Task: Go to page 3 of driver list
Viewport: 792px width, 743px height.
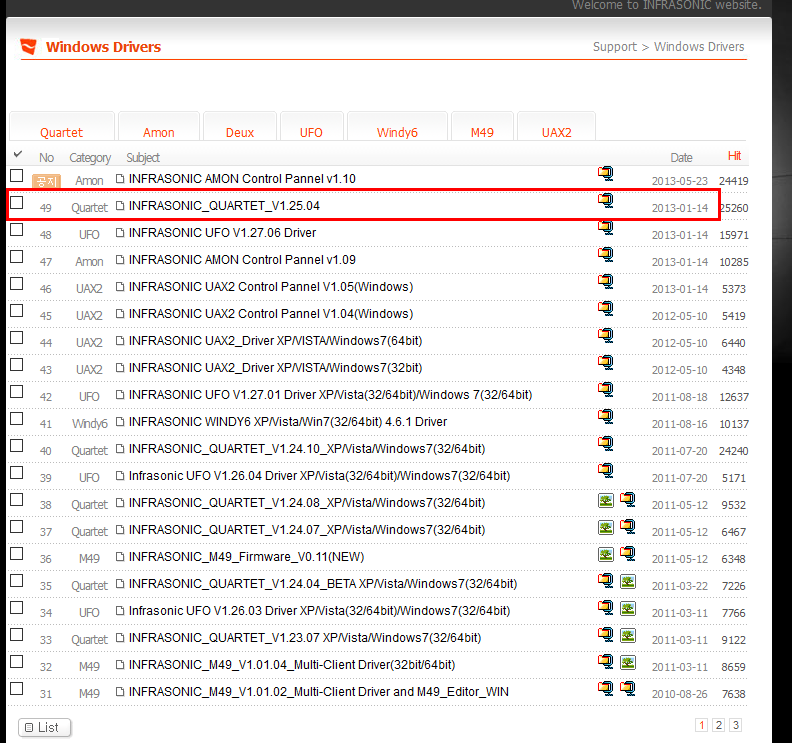Action: tap(736, 725)
